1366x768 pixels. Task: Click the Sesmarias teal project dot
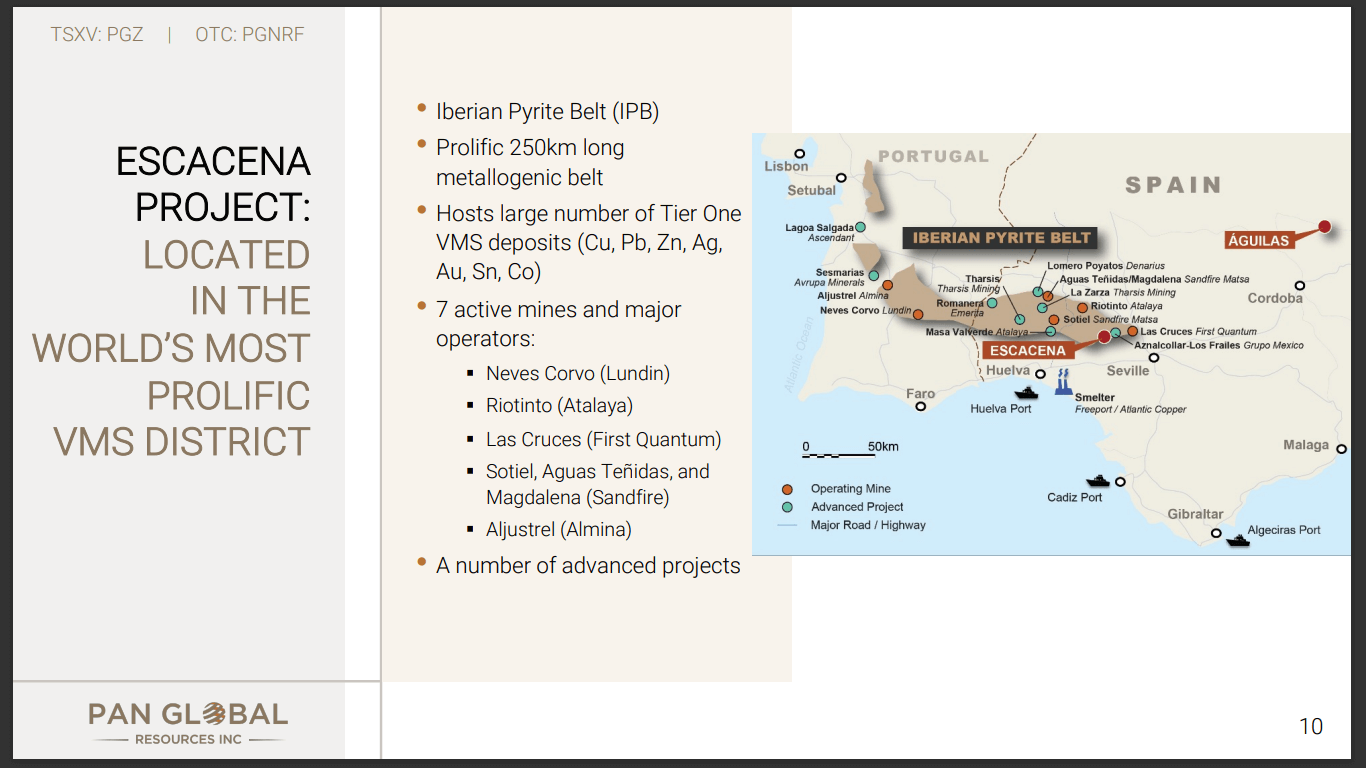(x=873, y=275)
